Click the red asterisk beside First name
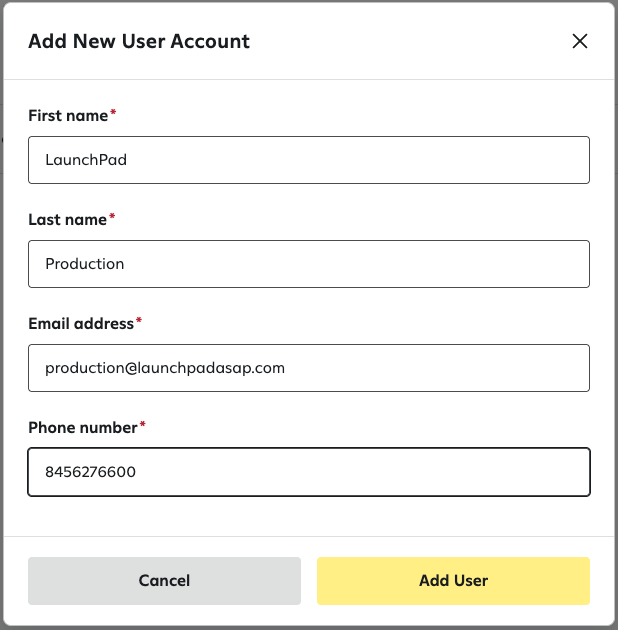The width and height of the screenshot is (618, 630). (113, 114)
